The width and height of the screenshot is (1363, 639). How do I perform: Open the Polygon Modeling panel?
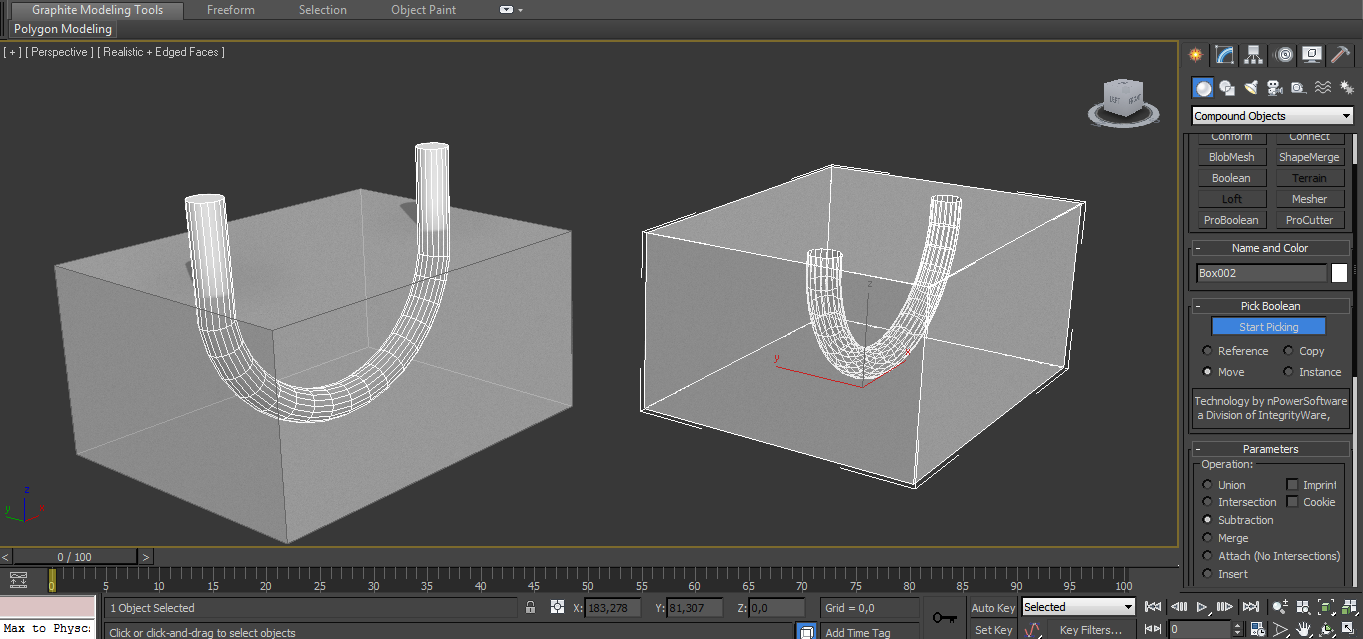coord(63,29)
